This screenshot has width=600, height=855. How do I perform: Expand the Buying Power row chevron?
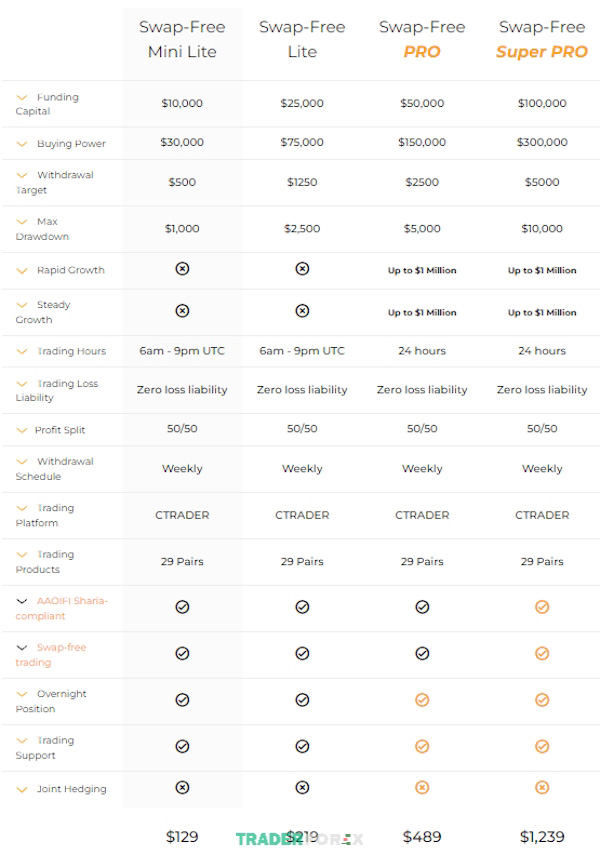[22, 144]
